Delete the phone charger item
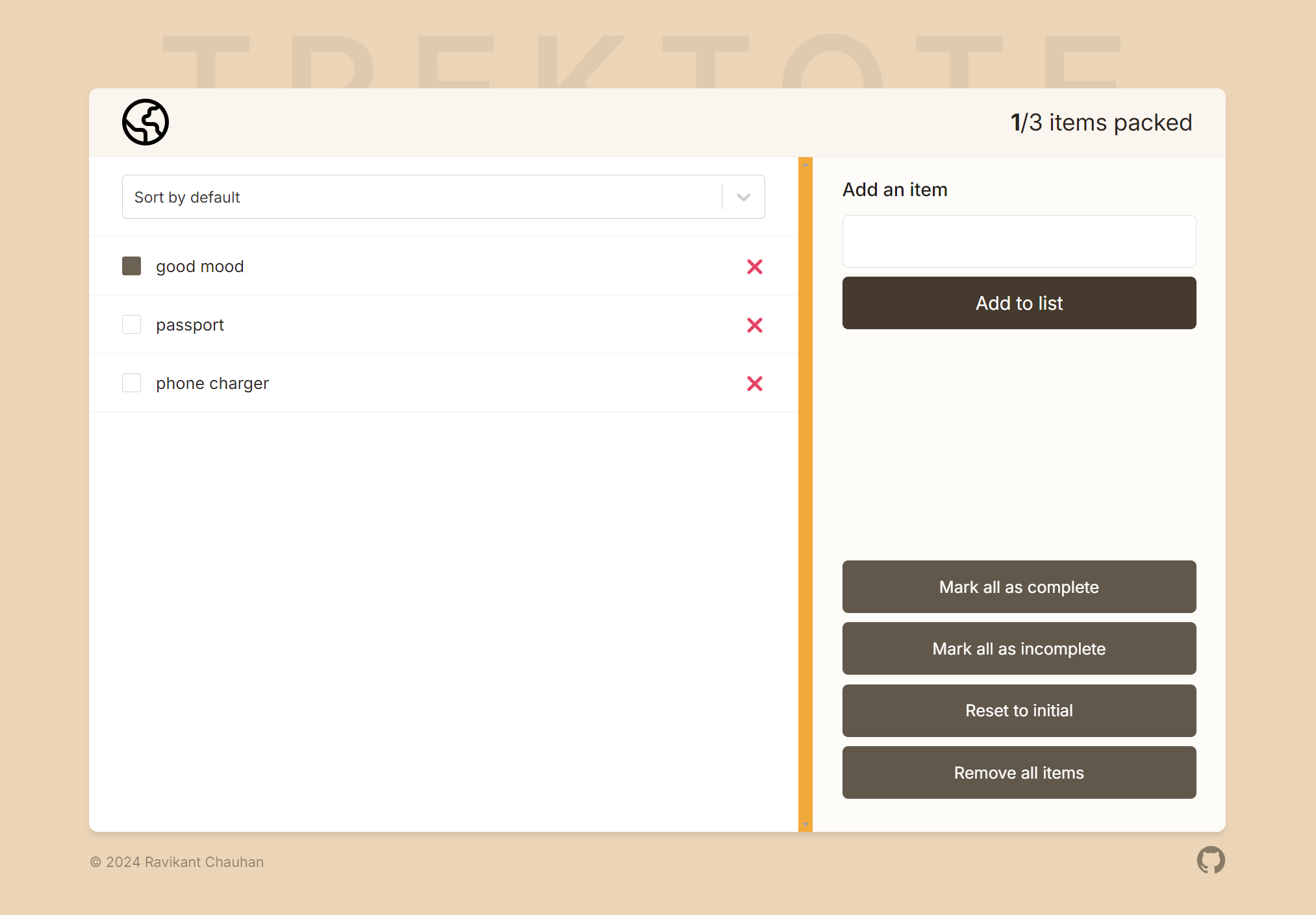 pos(754,384)
